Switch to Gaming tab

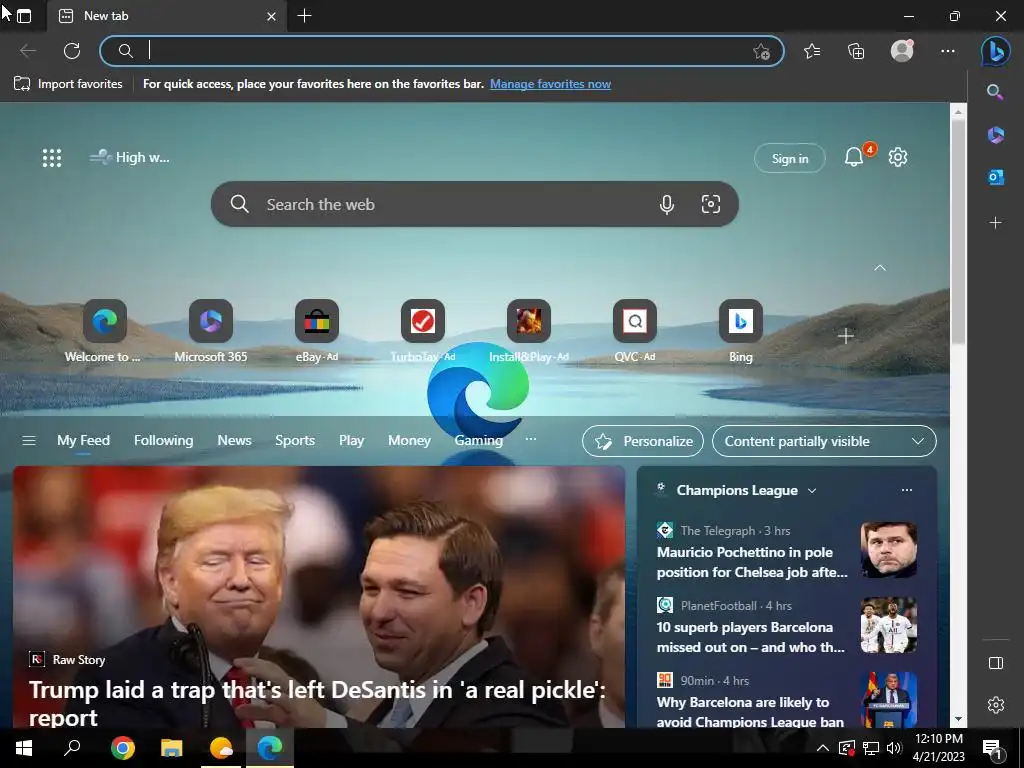(479, 441)
